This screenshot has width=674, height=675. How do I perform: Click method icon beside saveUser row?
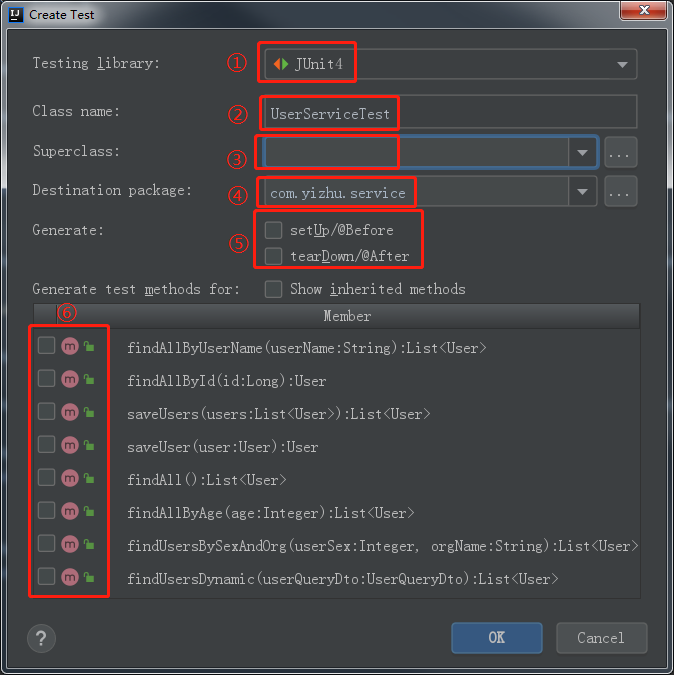pyautogui.click(x=69, y=445)
